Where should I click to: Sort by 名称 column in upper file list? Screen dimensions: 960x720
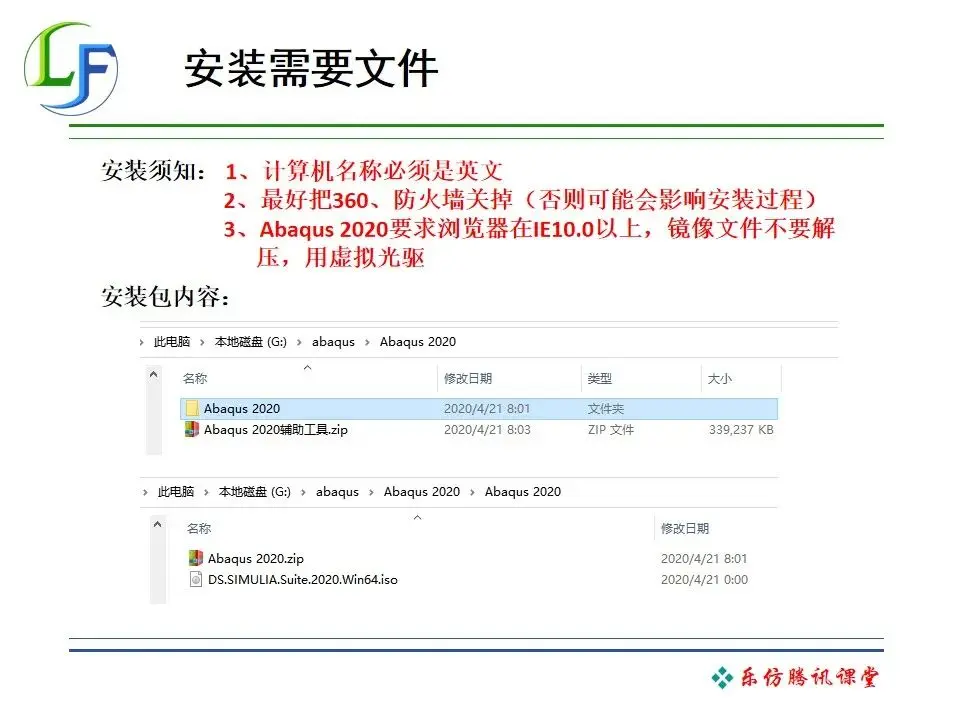[195, 378]
